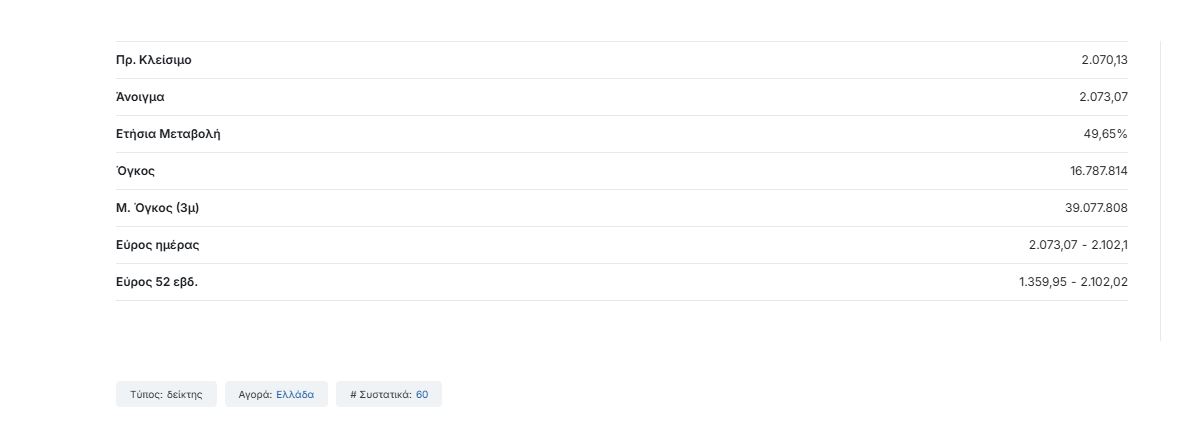Image resolution: width=1178 pixels, height=427 pixels.
Task: Select the 49,65% annual change value
Action: point(1109,134)
